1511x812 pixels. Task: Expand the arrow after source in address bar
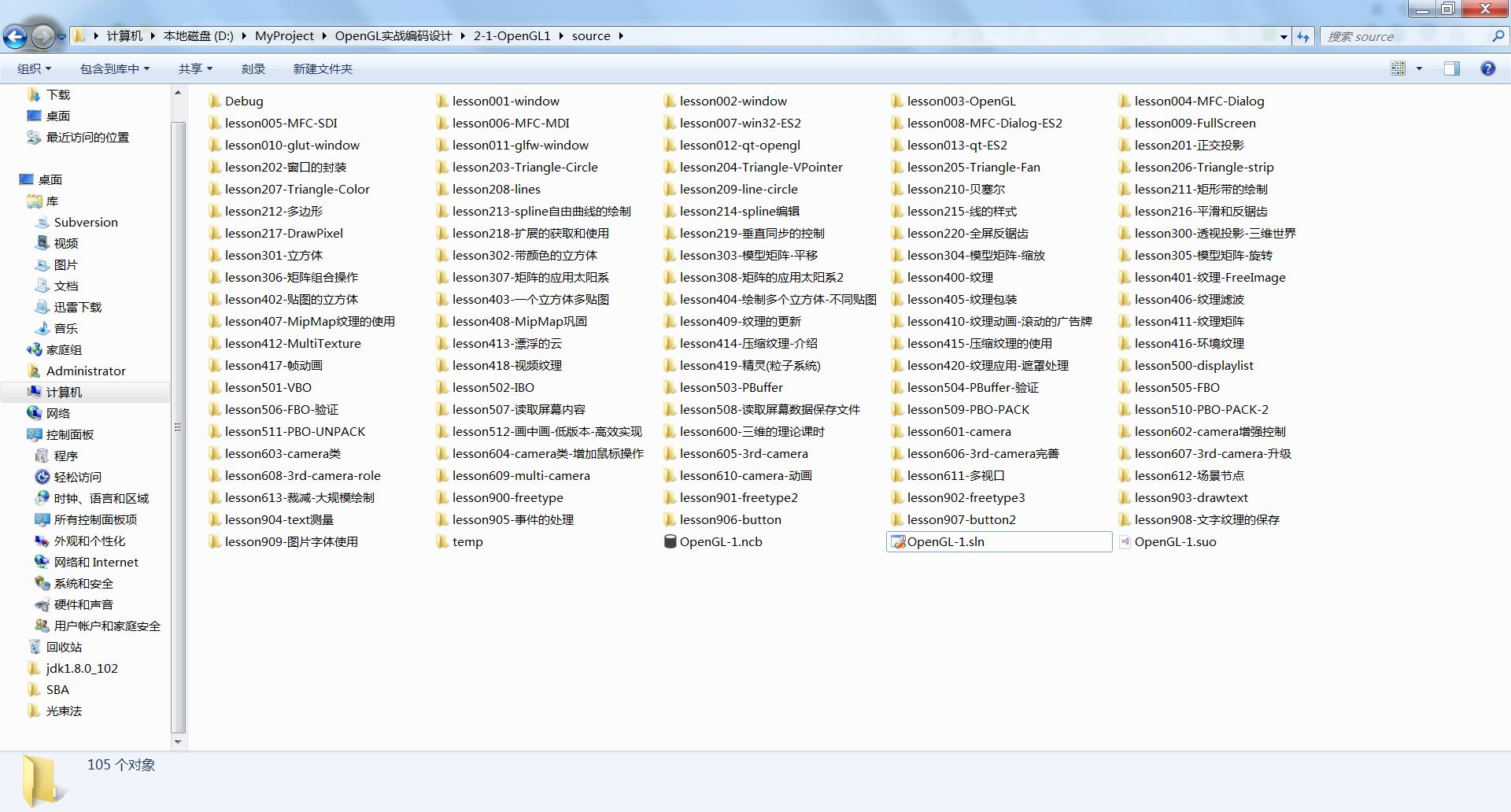pos(621,36)
